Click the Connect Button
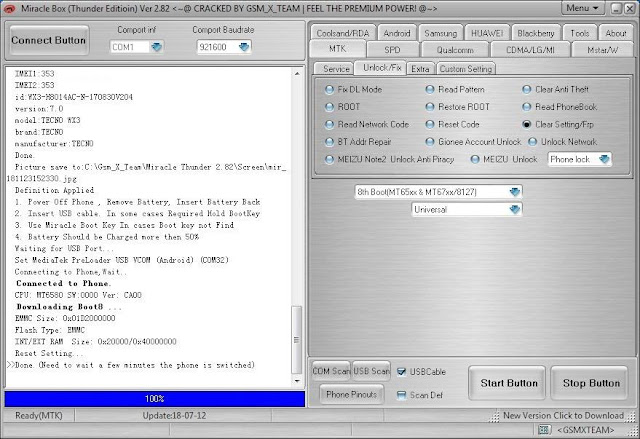Image resolution: width=640 pixels, height=439 pixels. point(49,40)
